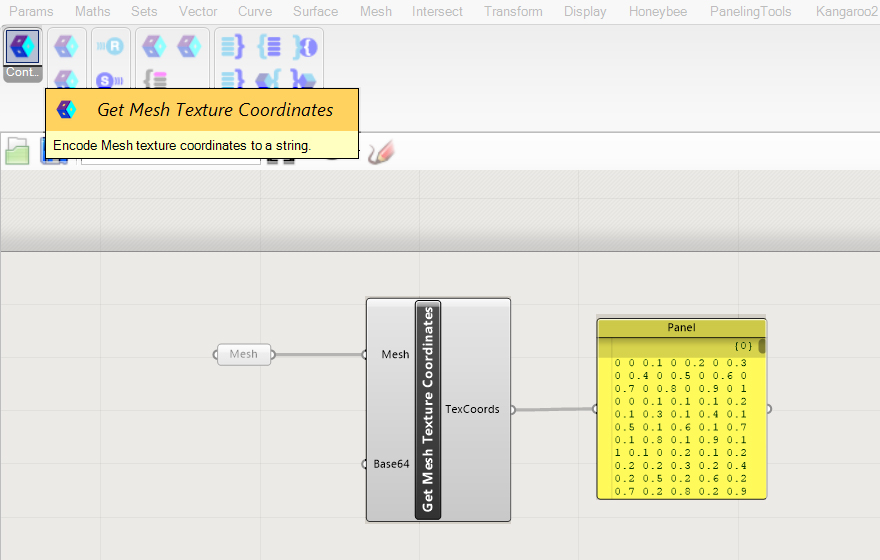The height and width of the screenshot is (560, 880).
Task: Click the green open-folder icon
Action: [18, 151]
